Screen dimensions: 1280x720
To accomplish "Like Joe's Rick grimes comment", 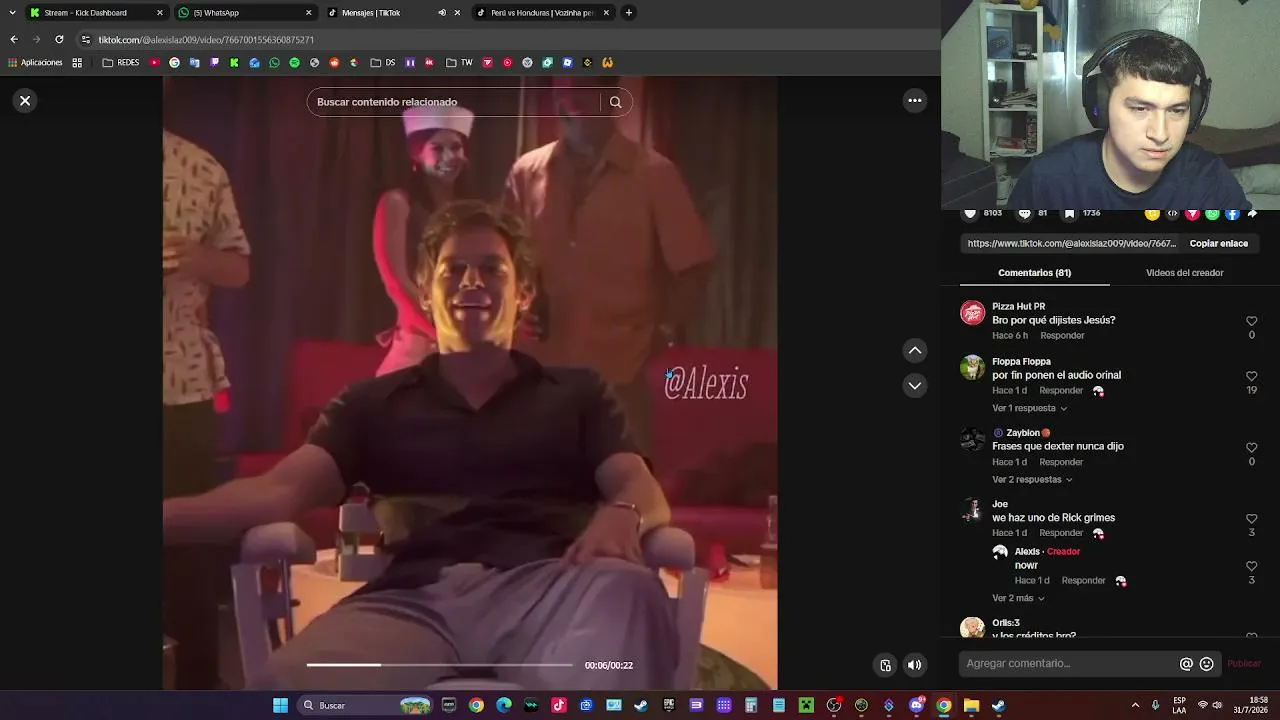I will (1251, 518).
